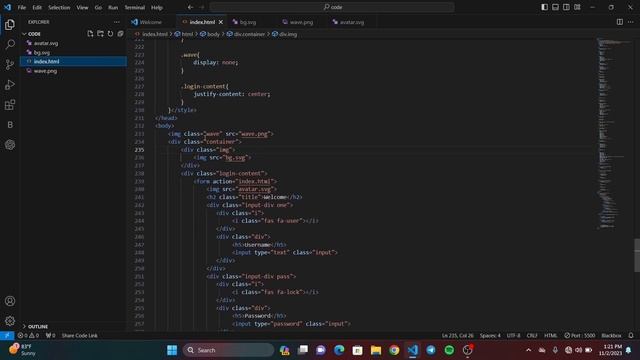Image resolution: width=640 pixels, height=360 pixels.
Task: Select avatar.svg in Explorer tree
Action: 73,43
